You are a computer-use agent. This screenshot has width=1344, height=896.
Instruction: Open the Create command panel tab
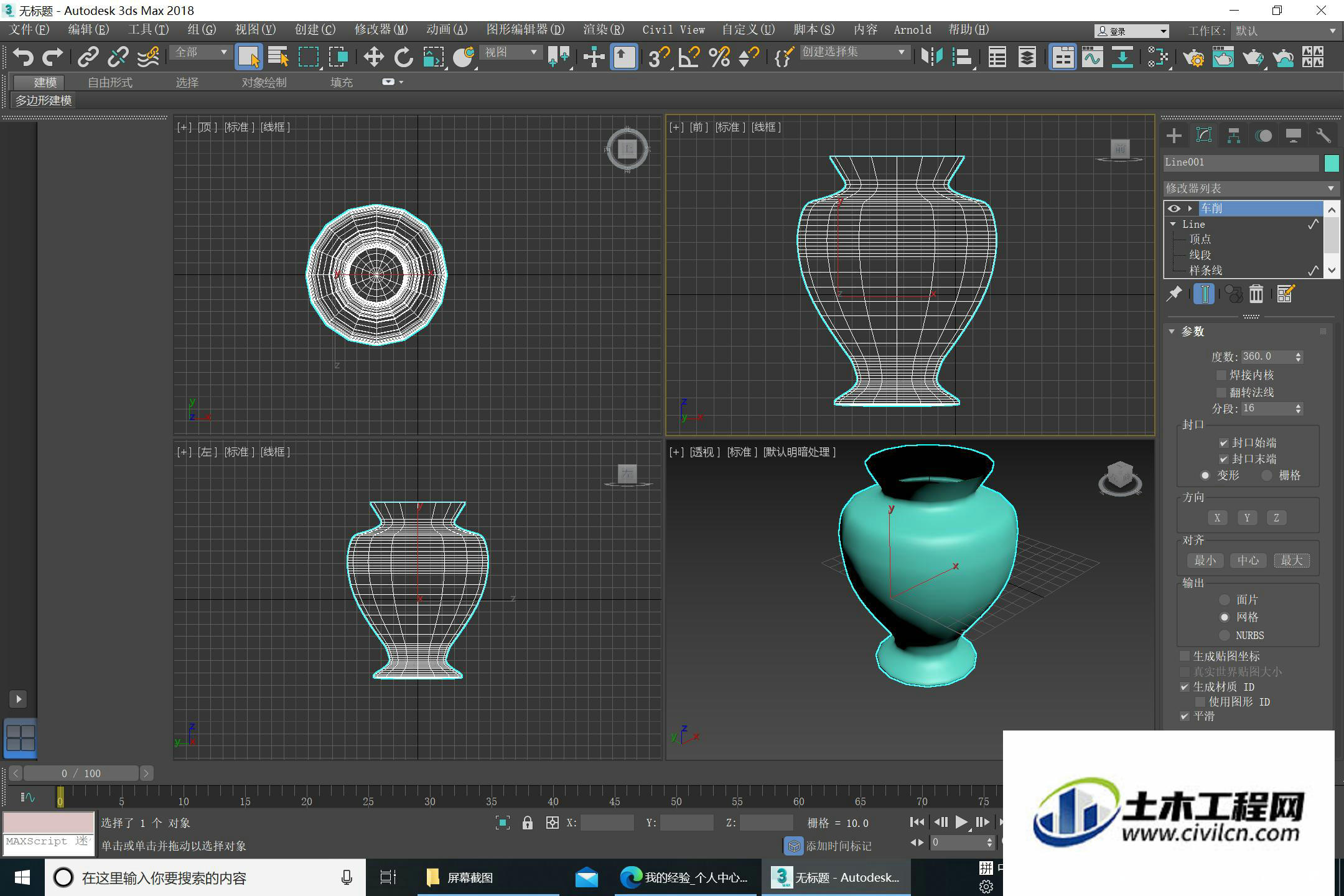pyautogui.click(x=1174, y=136)
